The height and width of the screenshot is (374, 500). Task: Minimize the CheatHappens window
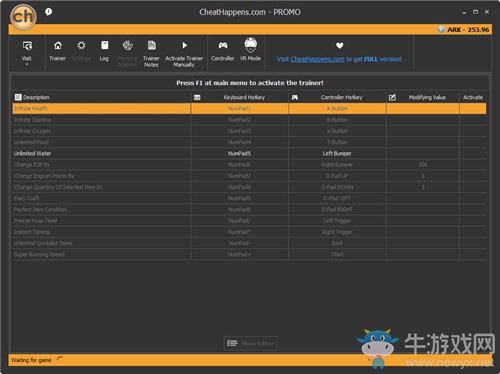point(464,12)
